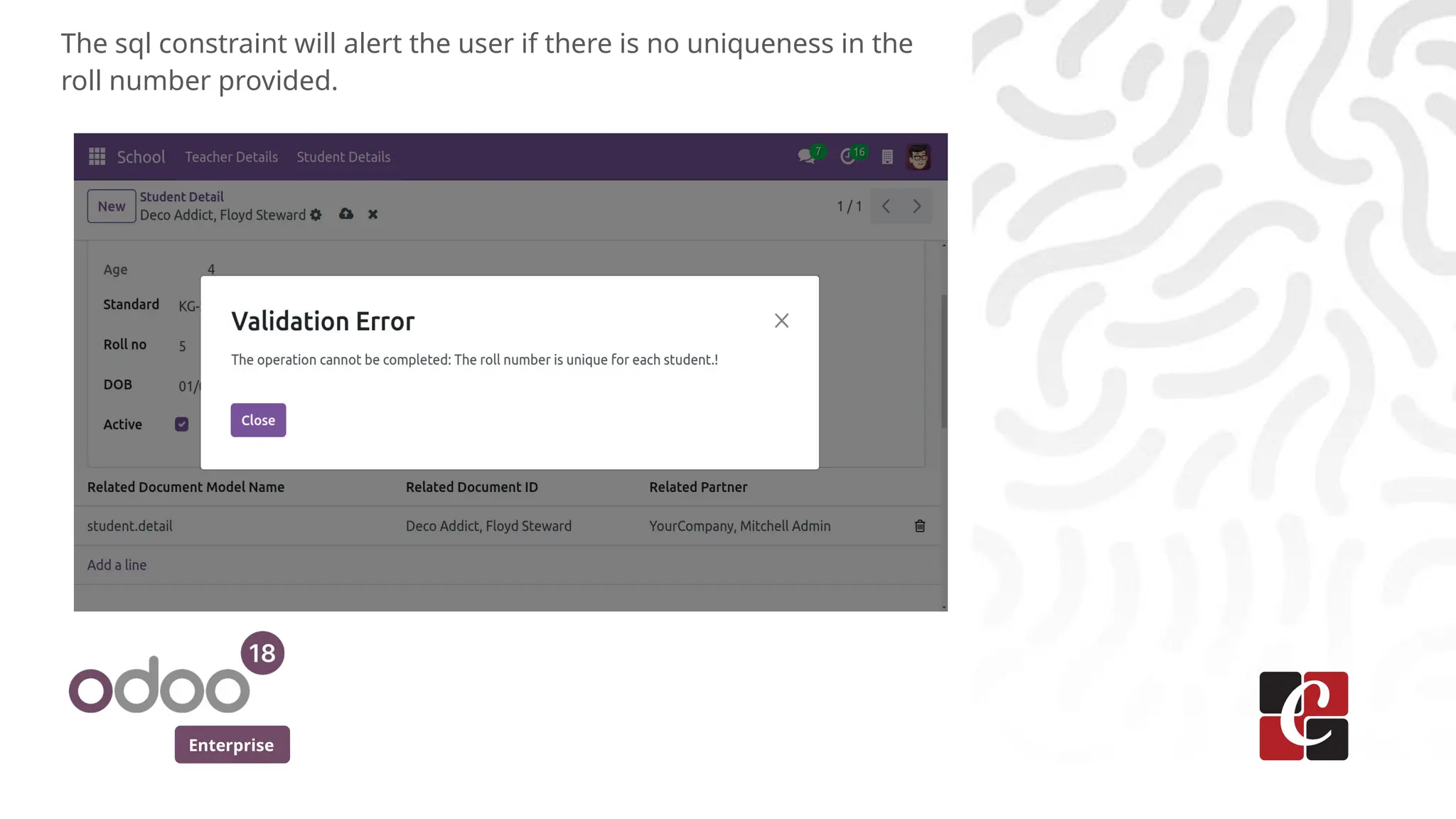This screenshot has width=1456, height=819.
Task: Click the red and black C logo
Action: pyautogui.click(x=1304, y=716)
